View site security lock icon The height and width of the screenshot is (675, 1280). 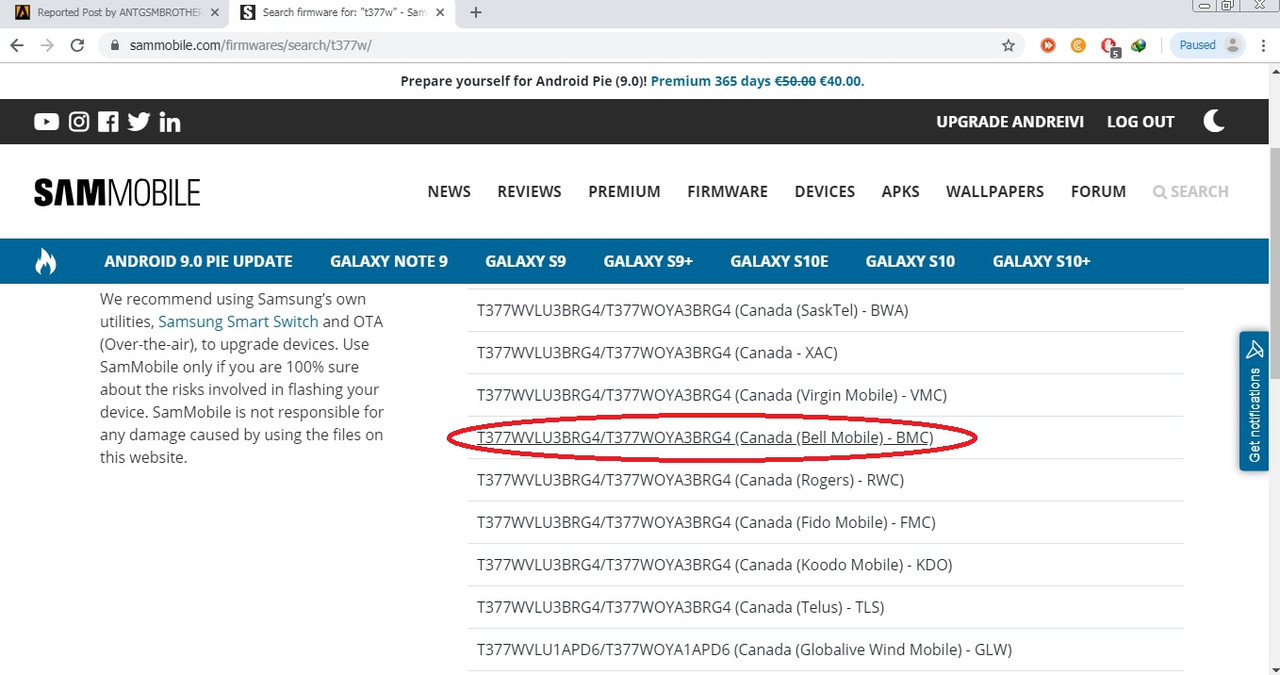coord(115,45)
